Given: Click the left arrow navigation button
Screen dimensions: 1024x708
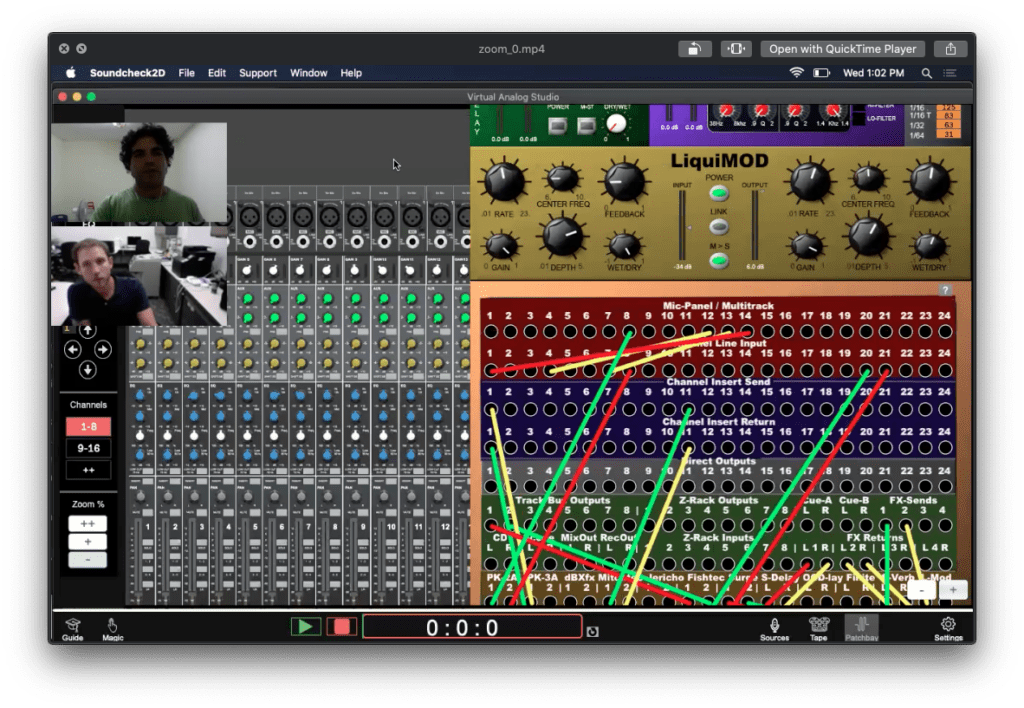Looking at the screenshot, I should pyautogui.click(x=72, y=350).
